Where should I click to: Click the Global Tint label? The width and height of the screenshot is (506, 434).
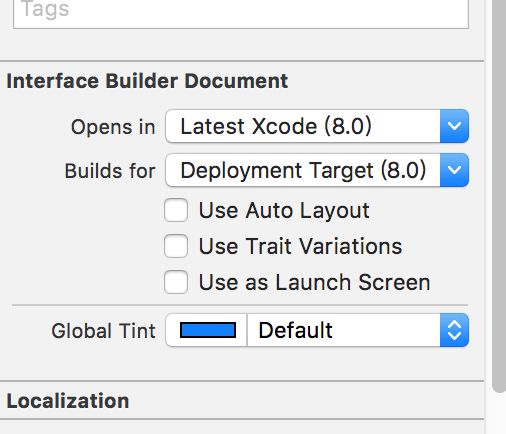tap(103, 331)
